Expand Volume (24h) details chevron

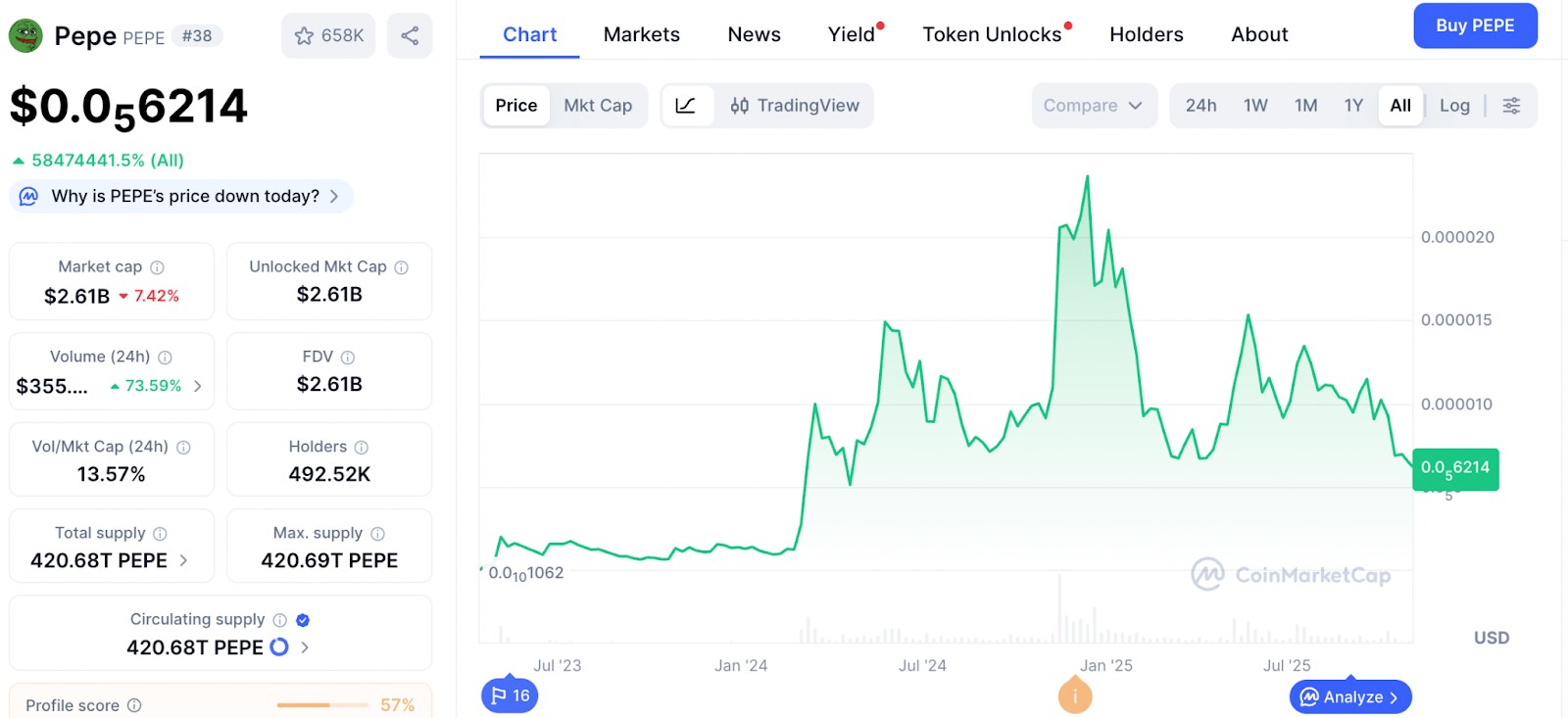pos(198,386)
